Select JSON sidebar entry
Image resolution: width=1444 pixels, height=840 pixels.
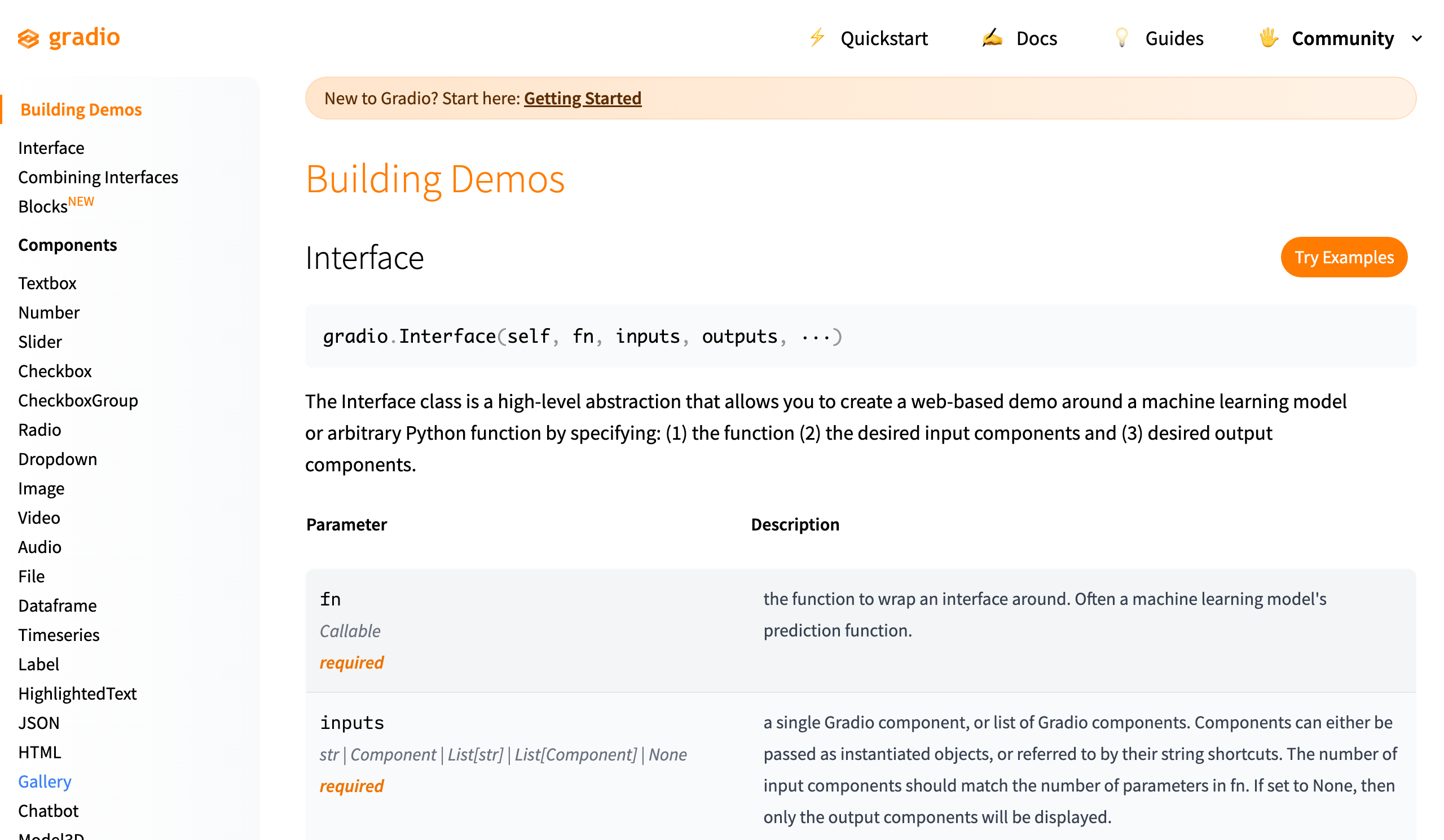pyautogui.click(x=38, y=723)
